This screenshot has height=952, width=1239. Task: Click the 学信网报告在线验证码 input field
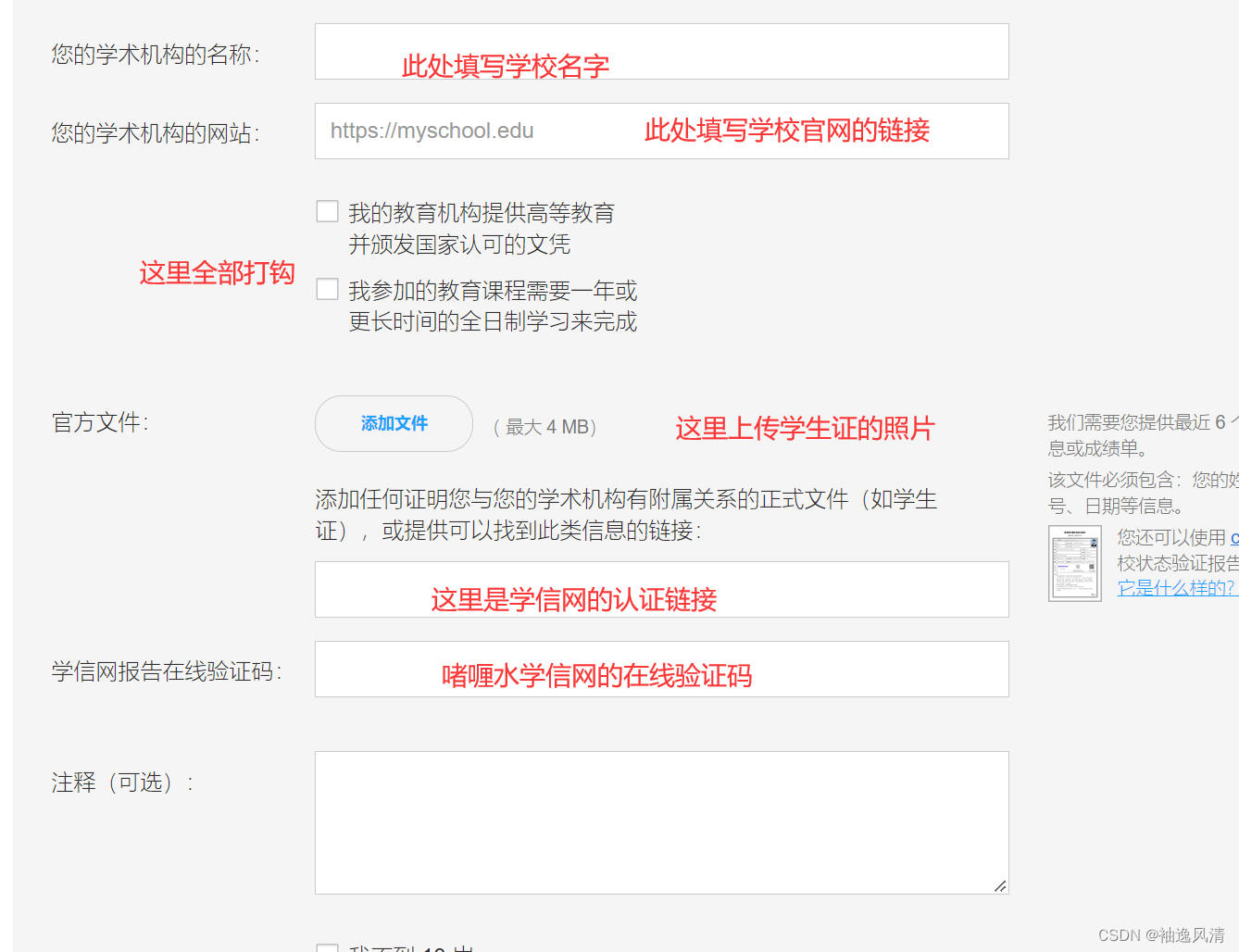tap(661, 669)
